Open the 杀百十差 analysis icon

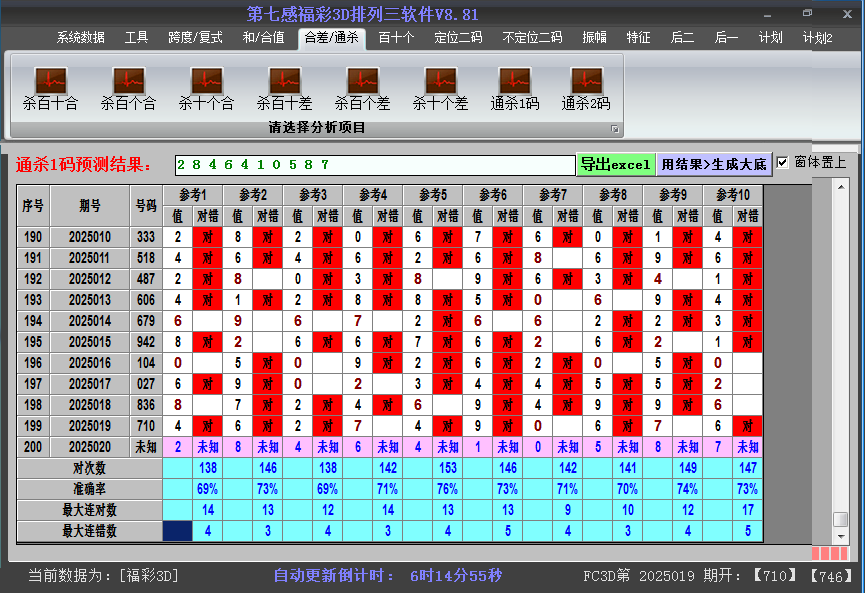coord(285,89)
